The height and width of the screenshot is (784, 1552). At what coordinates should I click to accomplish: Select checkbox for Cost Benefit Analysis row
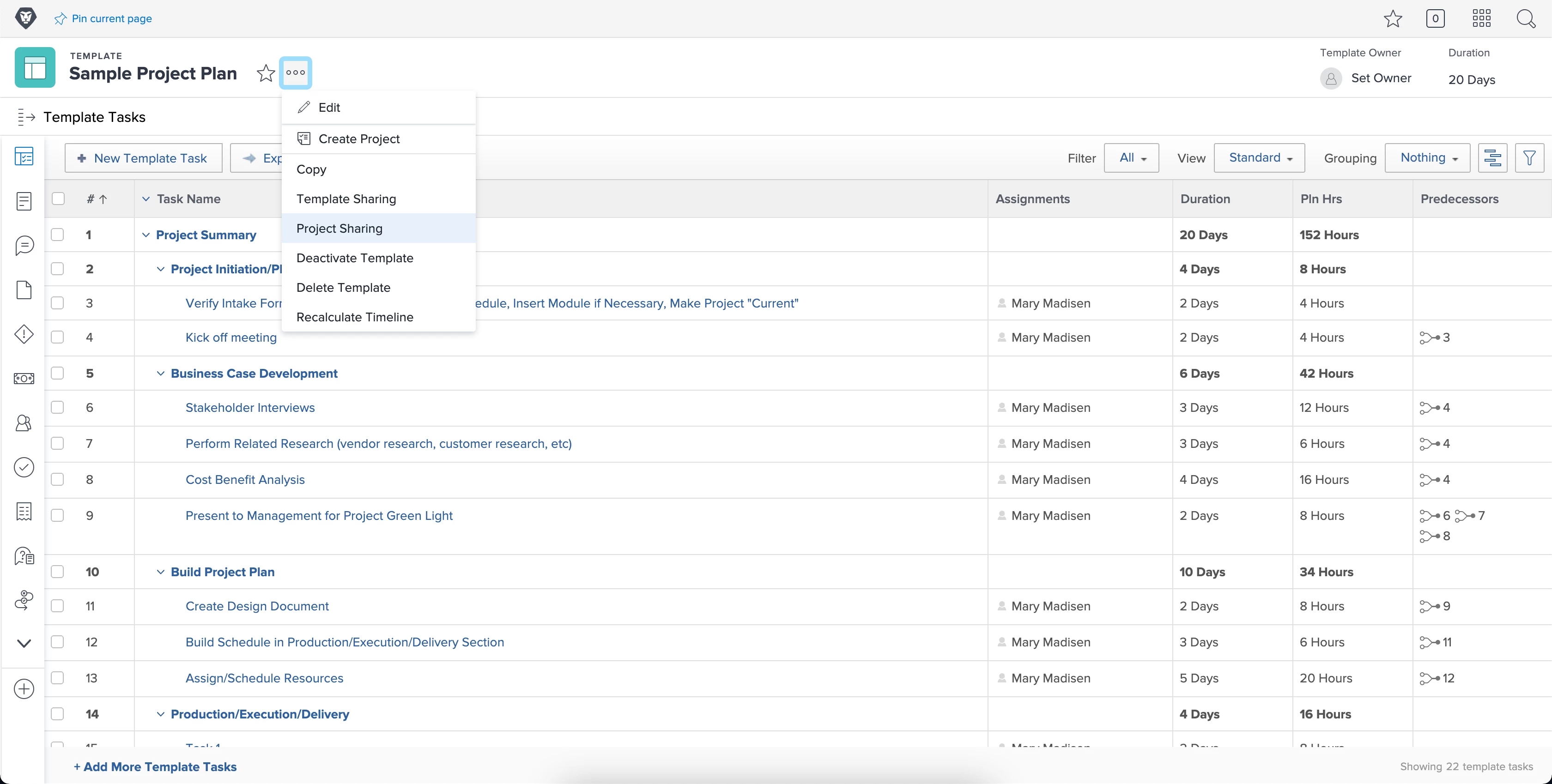(58, 479)
